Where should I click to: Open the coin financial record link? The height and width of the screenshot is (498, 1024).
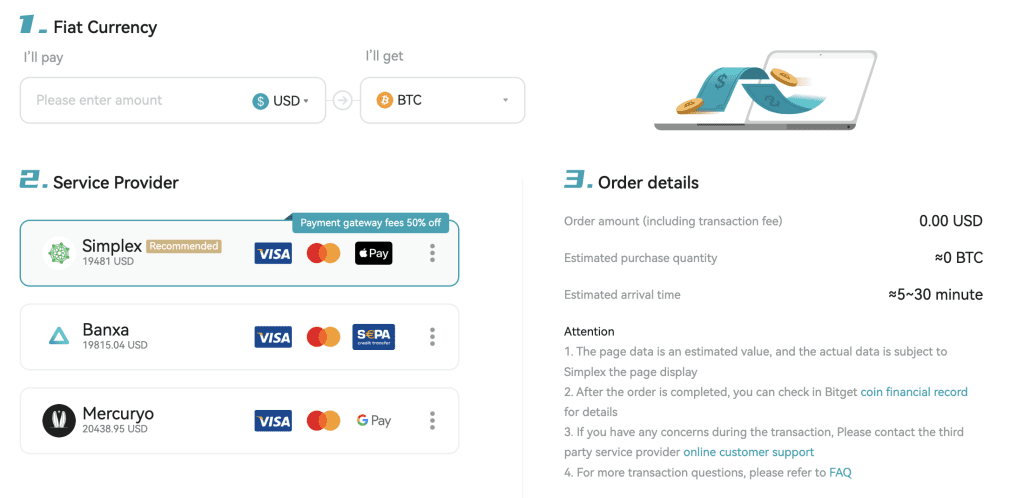click(914, 392)
